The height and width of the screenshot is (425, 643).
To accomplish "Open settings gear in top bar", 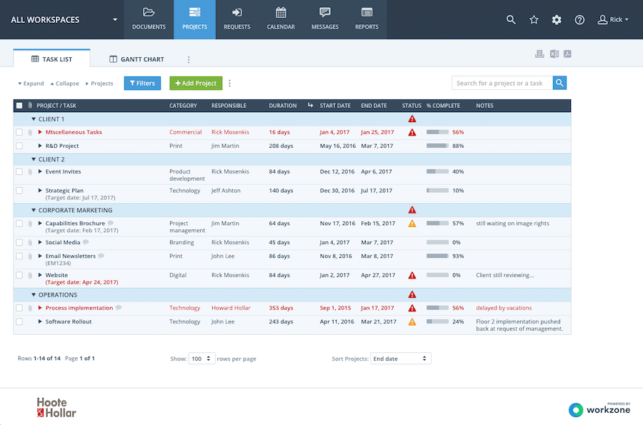I will click(x=557, y=20).
